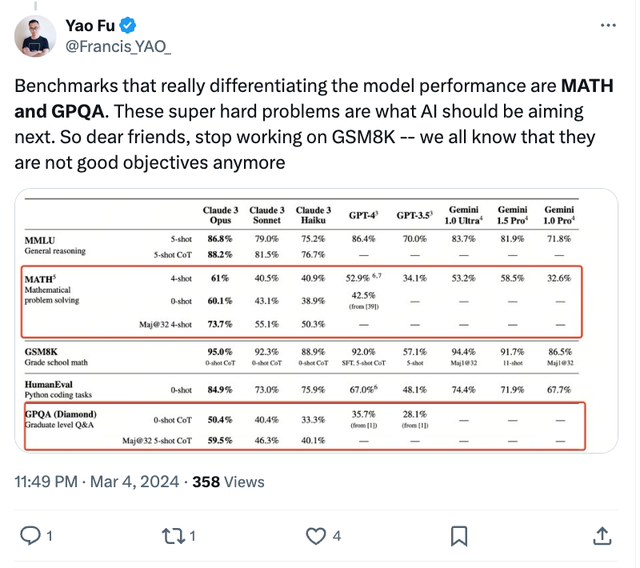Screen dimensions: 640x568
Task: Open the benchmark table image
Action: coord(316,321)
